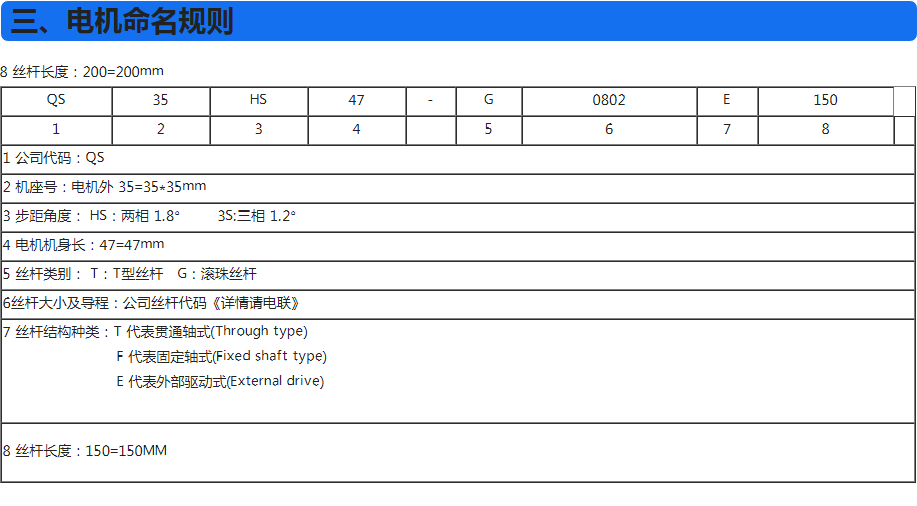
Task: Select the row '8 丝杆长度：150=150MM' inside table
Action: coord(458,452)
